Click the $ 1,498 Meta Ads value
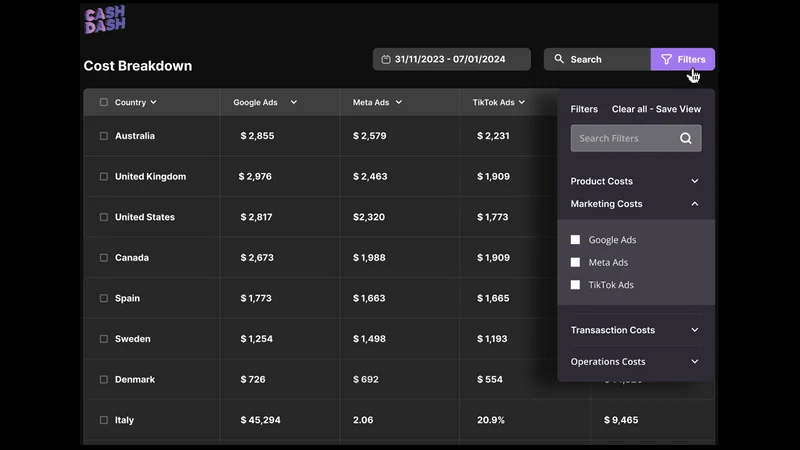Screen dimensions: 800x450 click(369, 339)
